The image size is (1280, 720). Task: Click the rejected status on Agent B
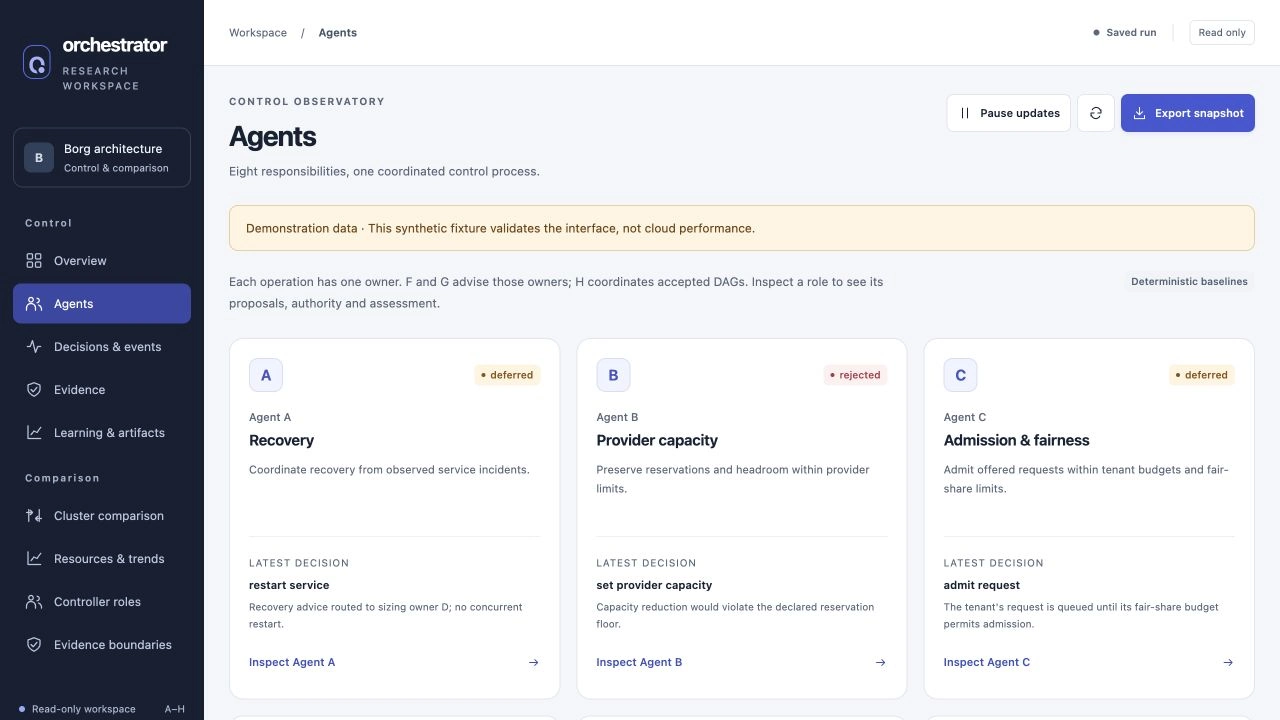click(x=855, y=375)
